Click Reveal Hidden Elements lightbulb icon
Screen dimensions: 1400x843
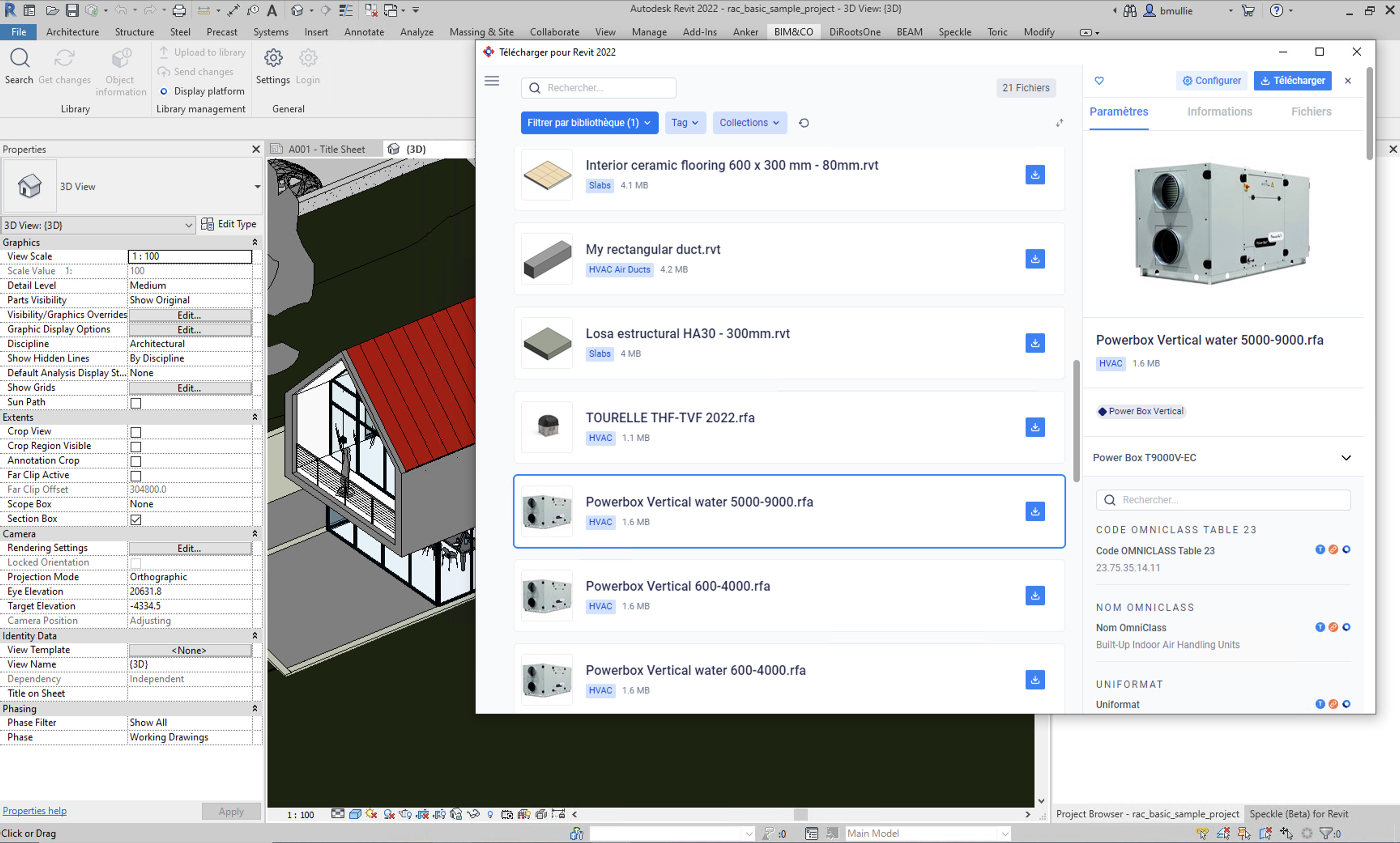point(491,814)
